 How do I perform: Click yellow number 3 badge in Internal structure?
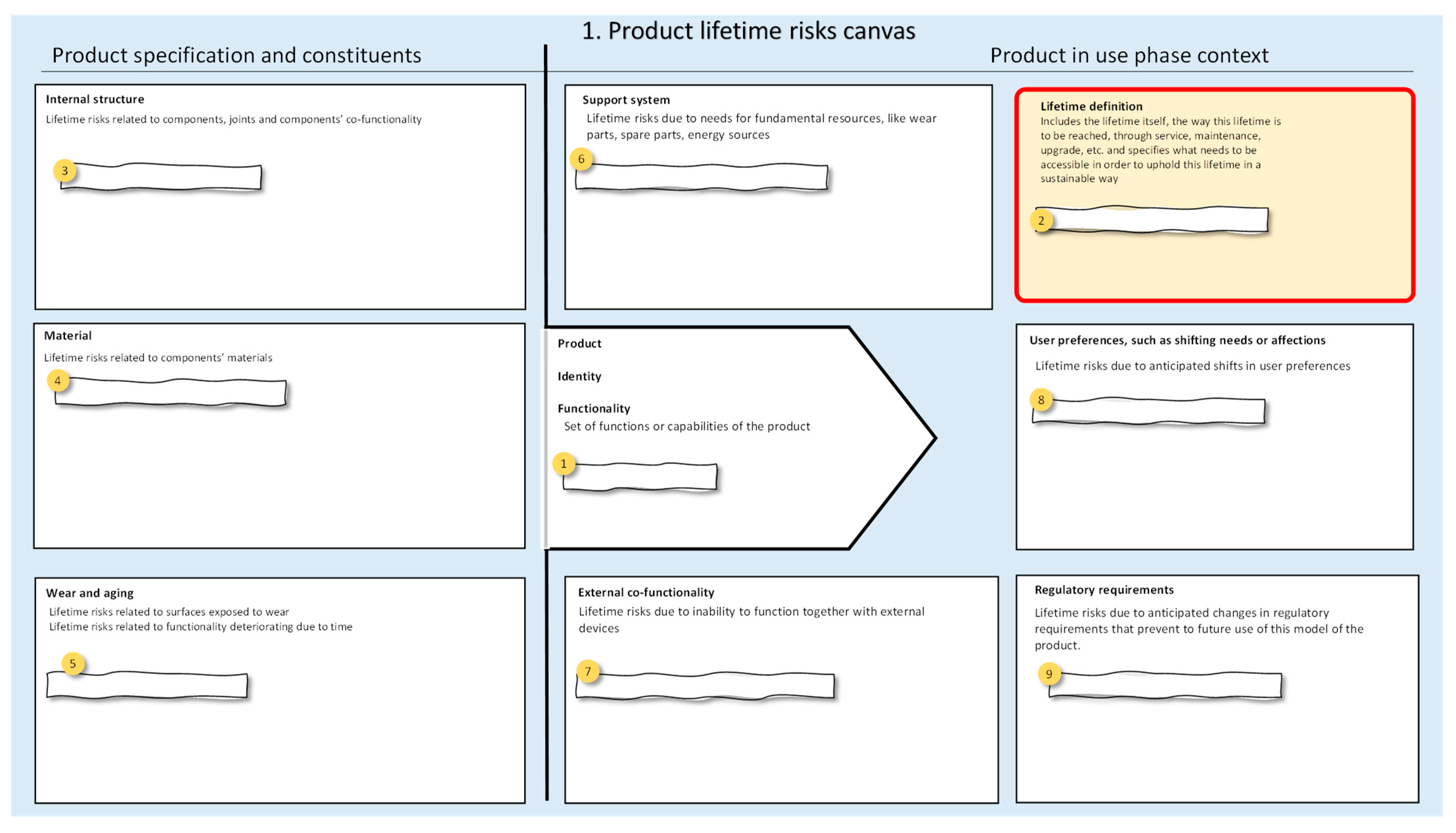click(x=65, y=170)
